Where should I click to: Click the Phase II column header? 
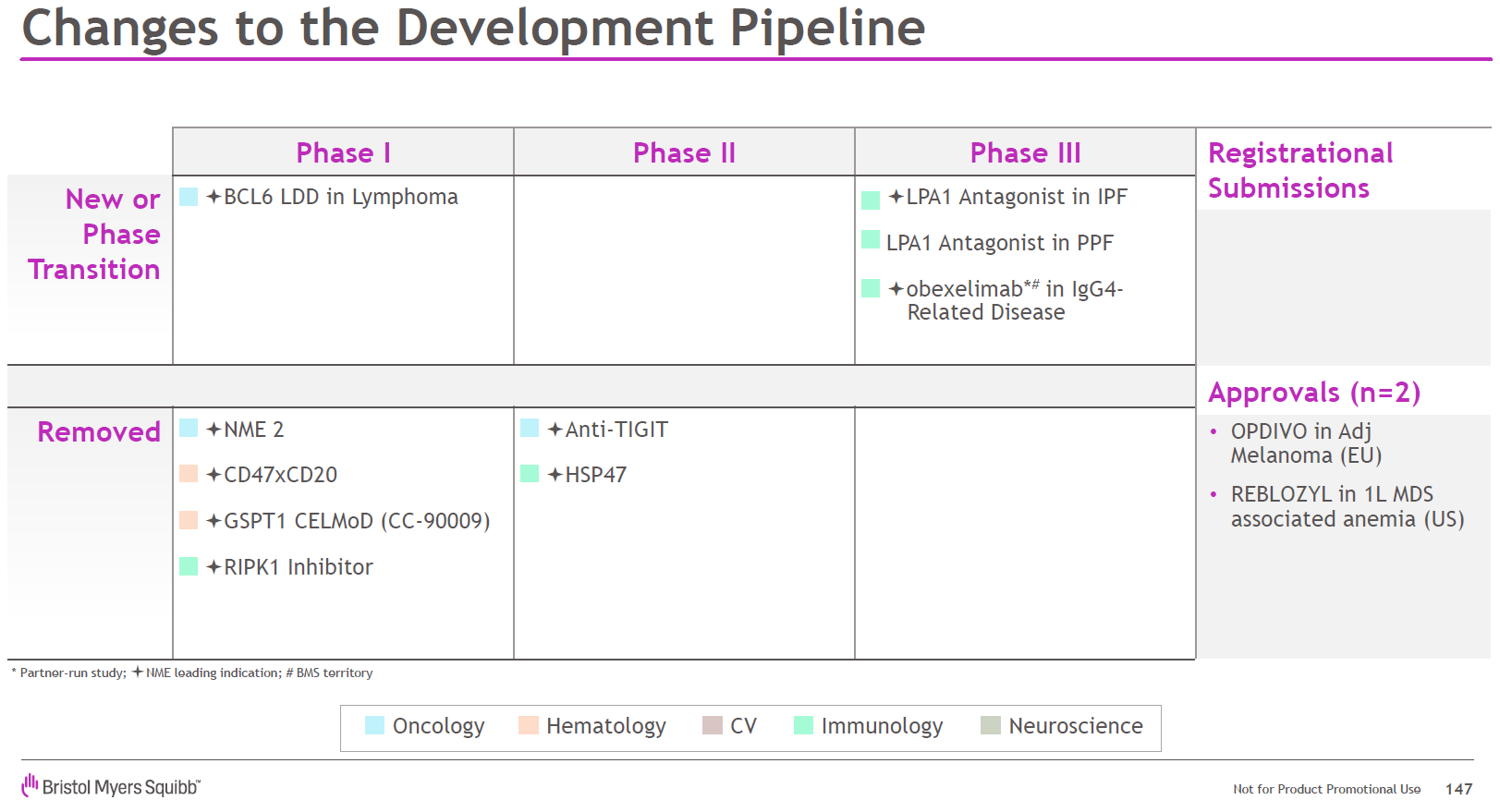pyautogui.click(x=684, y=152)
